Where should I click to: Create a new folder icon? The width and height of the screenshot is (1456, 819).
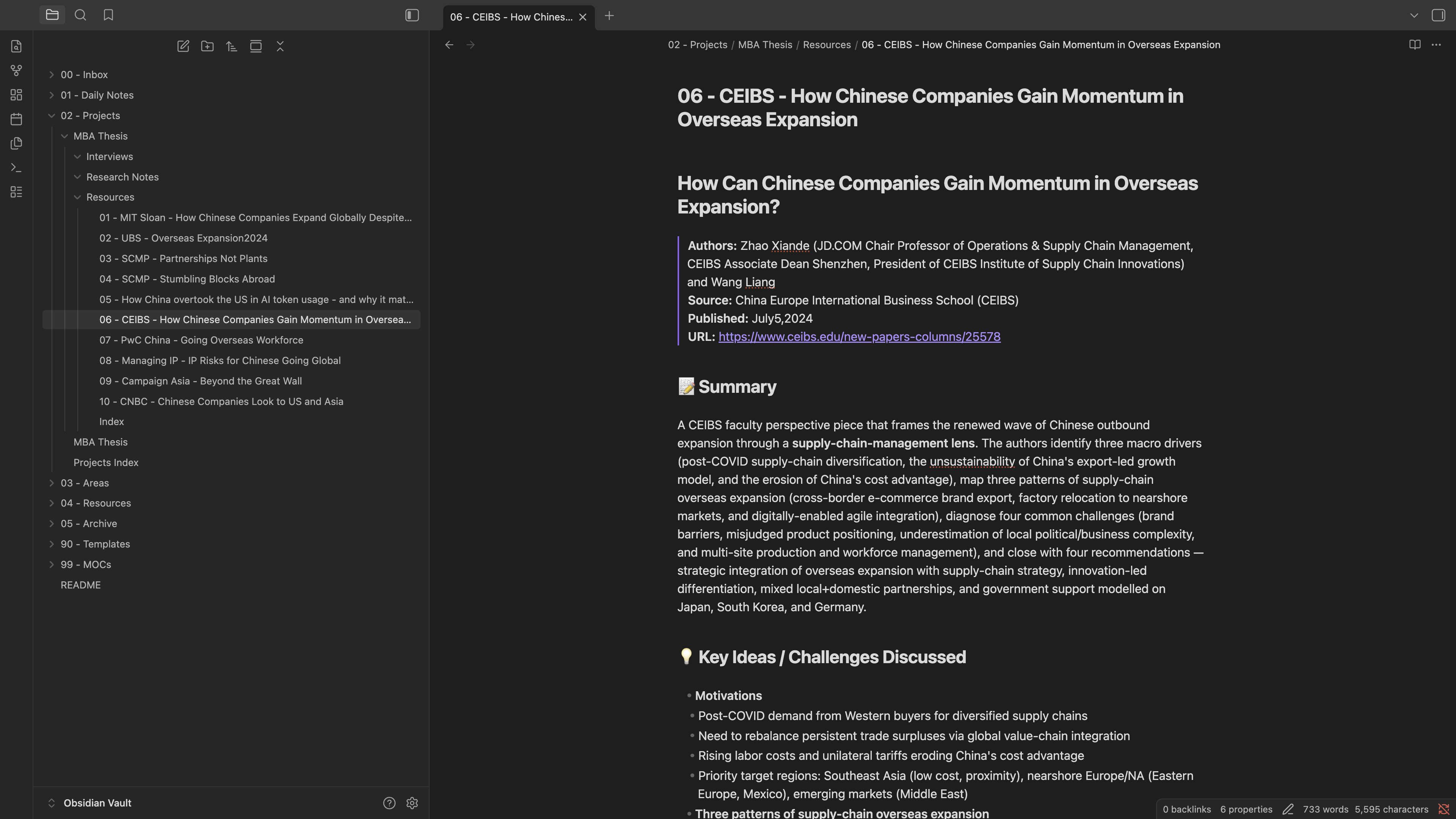tap(207, 46)
